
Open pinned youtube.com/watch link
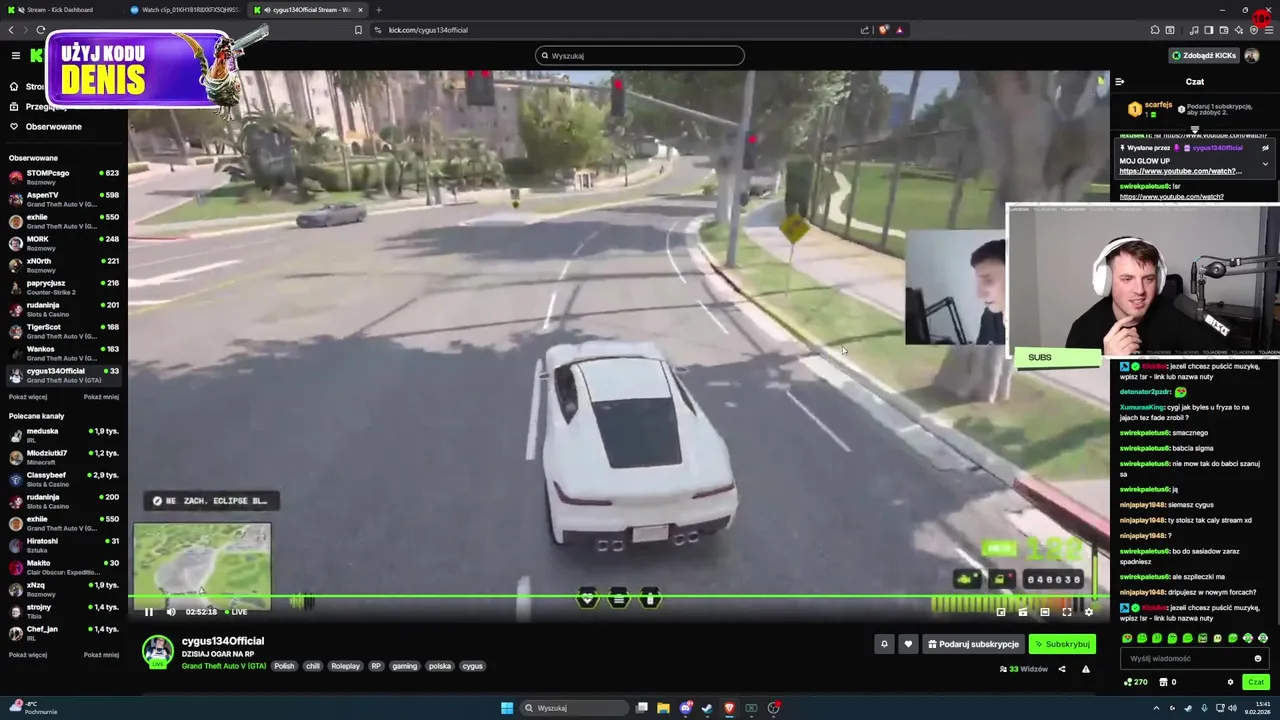(x=1180, y=171)
